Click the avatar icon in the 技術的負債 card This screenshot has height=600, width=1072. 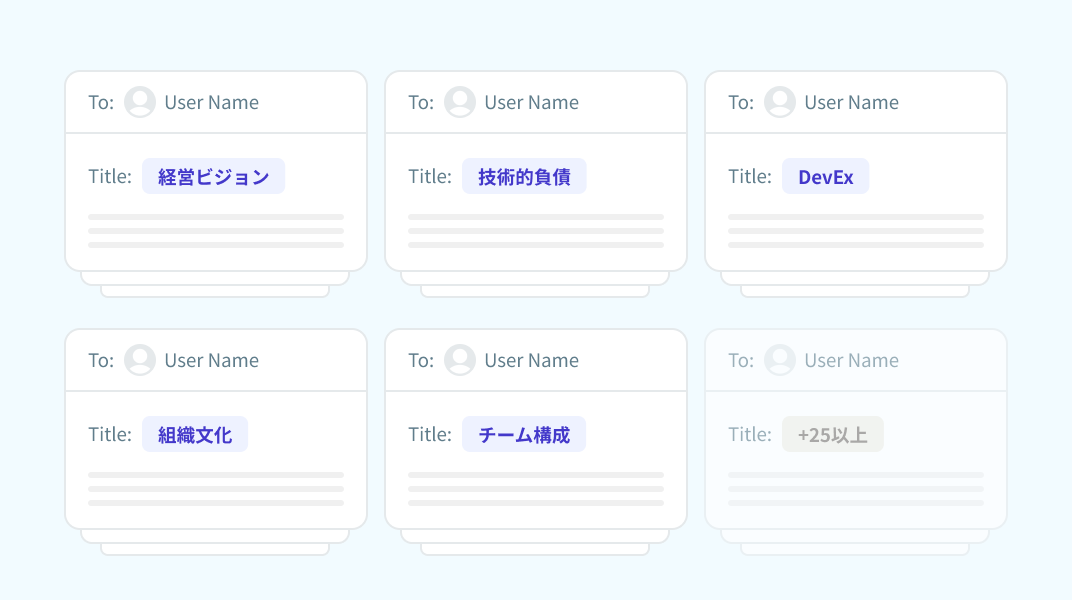459,102
